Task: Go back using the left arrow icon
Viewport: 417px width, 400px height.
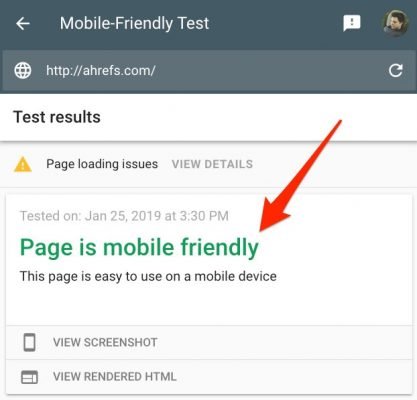Action: pyautogui.click(x=23, y=24)
